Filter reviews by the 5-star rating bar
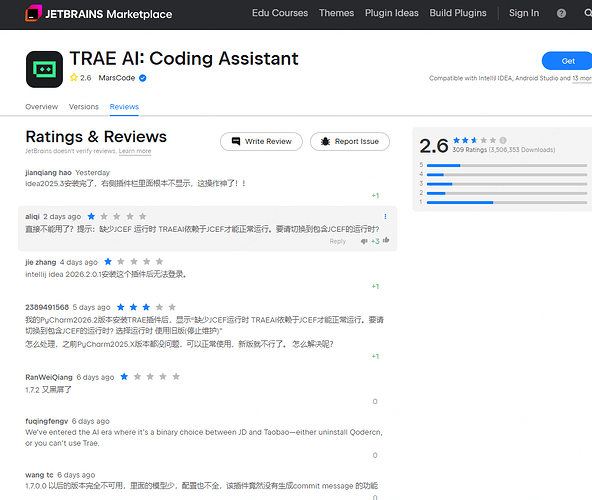Image resolution: width=592 pixels, height=500 pixels. coord(503,165)
